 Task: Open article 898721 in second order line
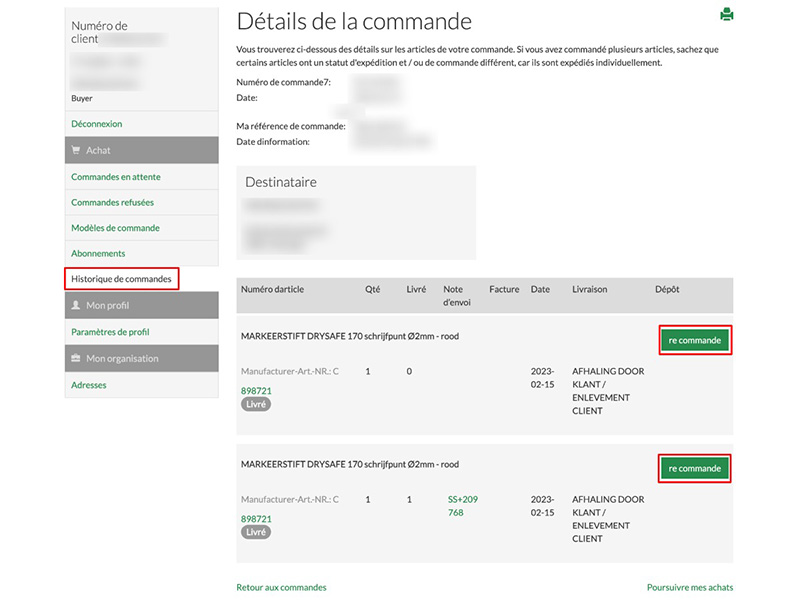click(x=256, y=519)
